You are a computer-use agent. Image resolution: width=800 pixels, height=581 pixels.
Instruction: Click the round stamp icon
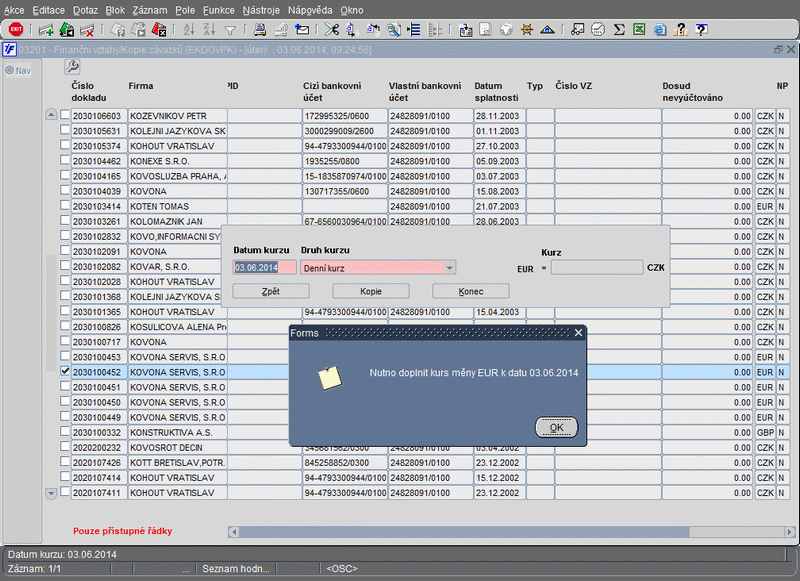point(598,30)
